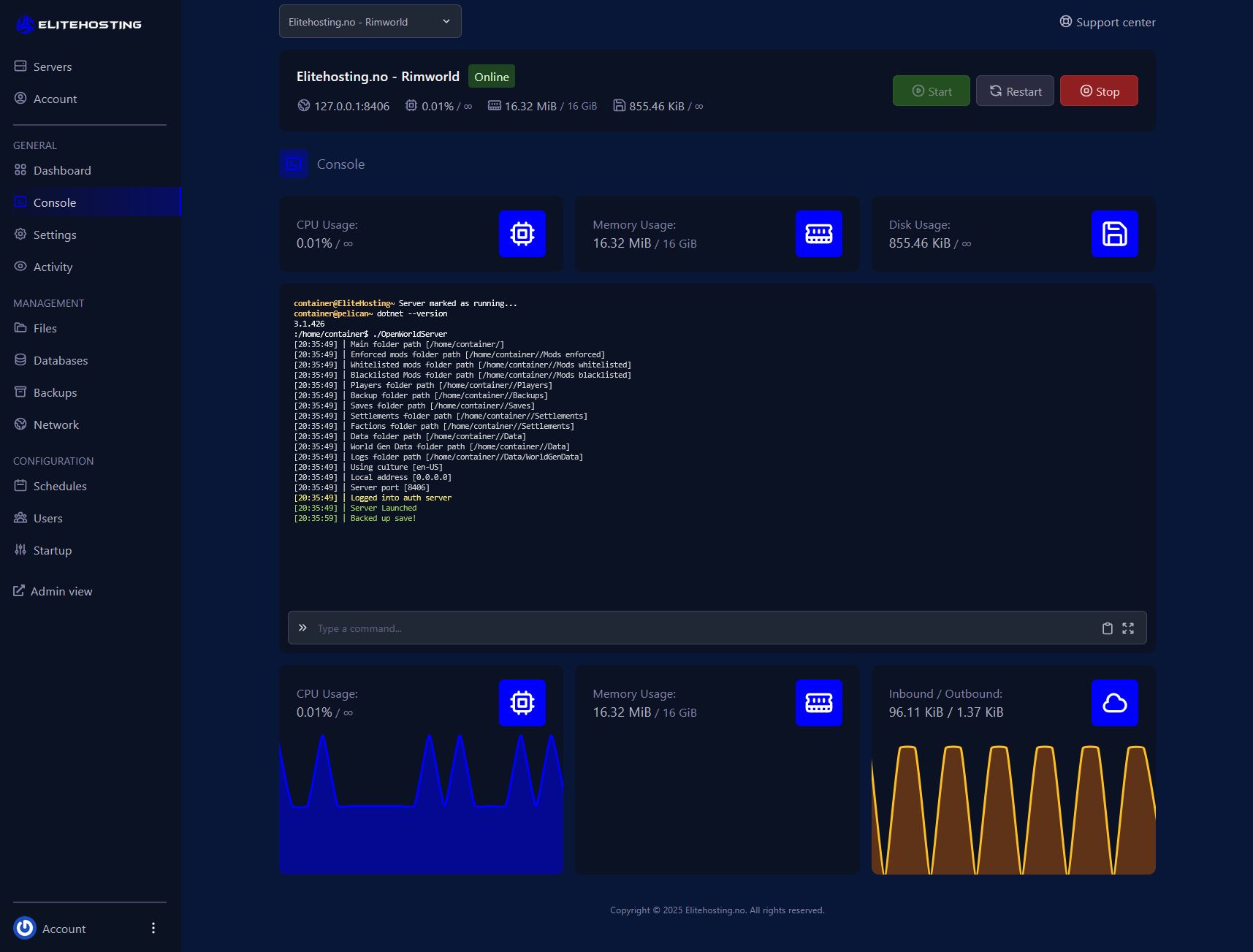1253x952 pixels.
Task: Open the Support center link
Action: click(1108, 22)
